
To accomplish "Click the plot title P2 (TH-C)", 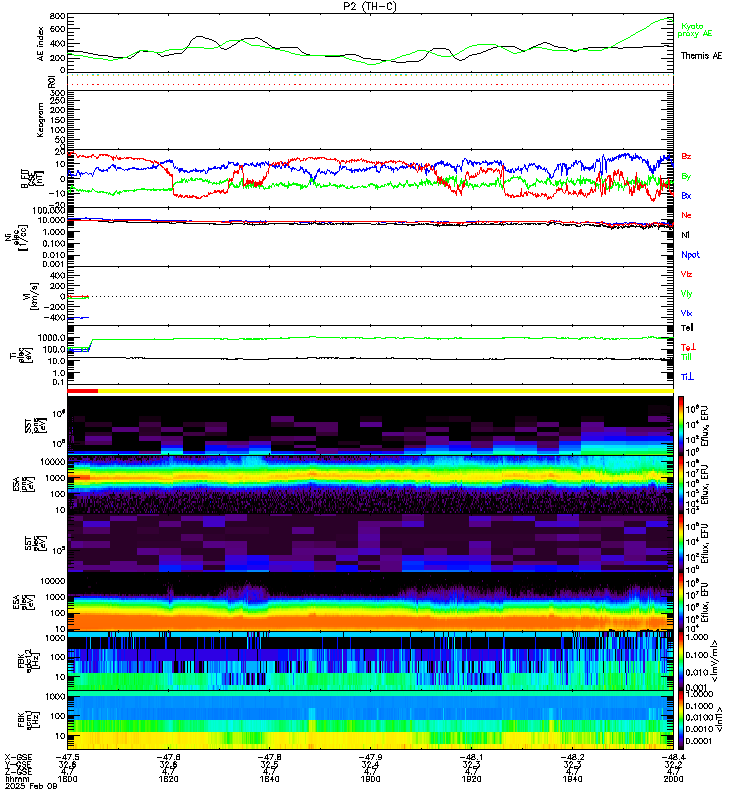I will click(x=370, y=6).
